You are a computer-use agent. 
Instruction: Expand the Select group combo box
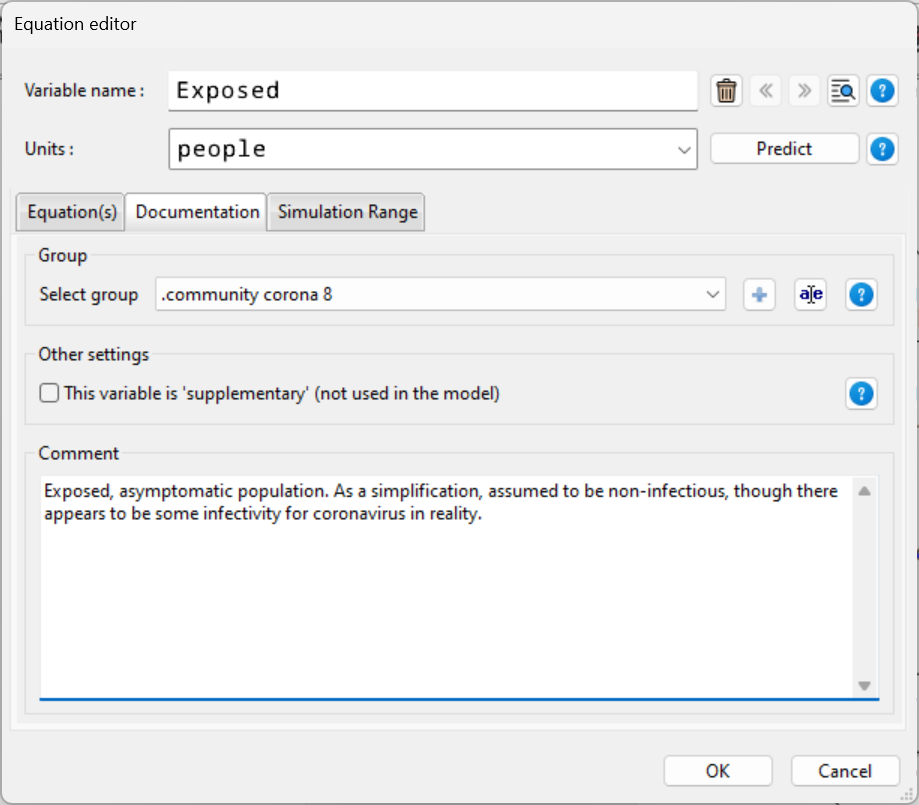[712, 294]
